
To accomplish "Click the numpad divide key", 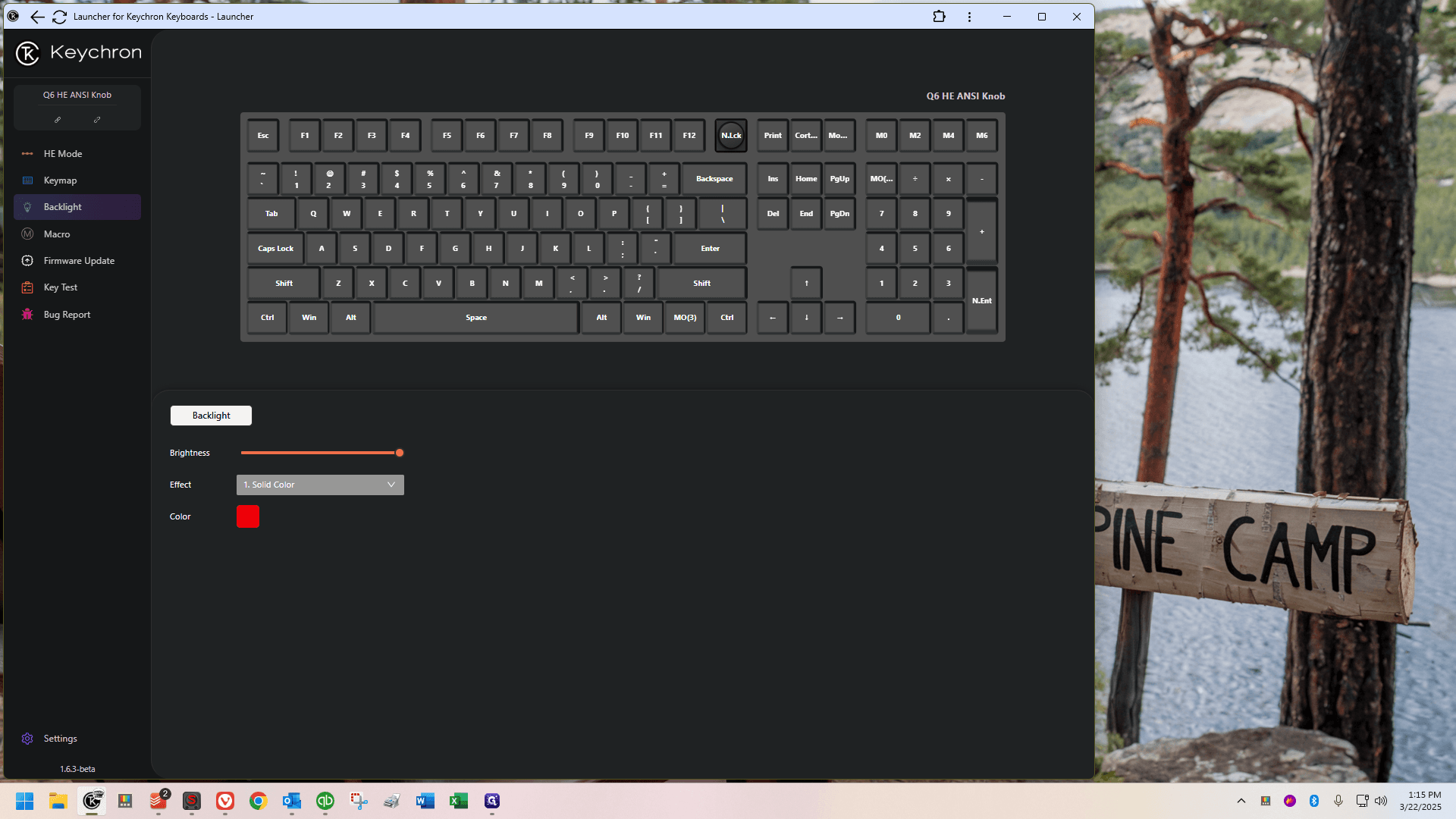I will [x=915, y=179].
